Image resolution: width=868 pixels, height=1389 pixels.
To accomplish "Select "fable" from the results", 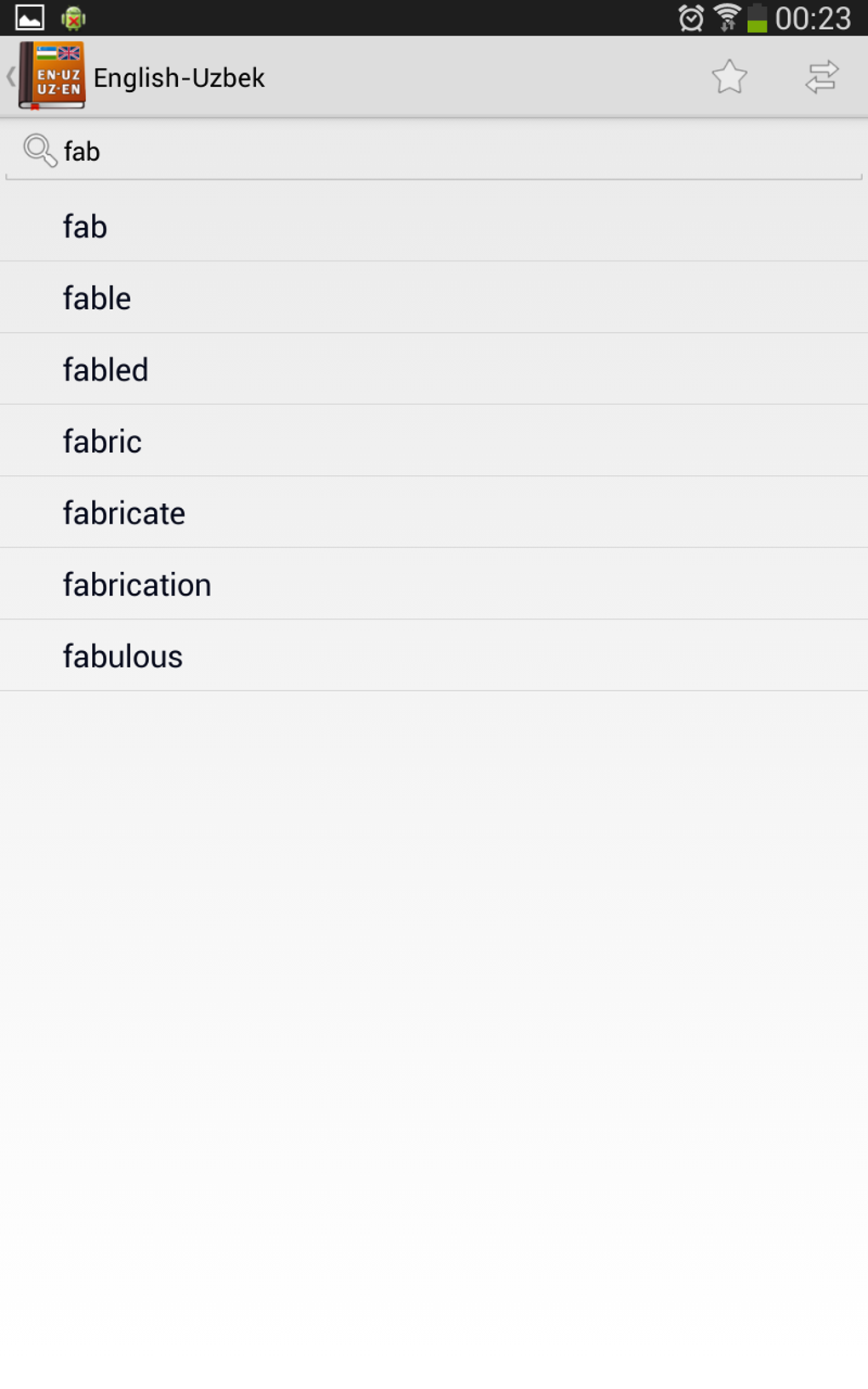I will point(97,298).
